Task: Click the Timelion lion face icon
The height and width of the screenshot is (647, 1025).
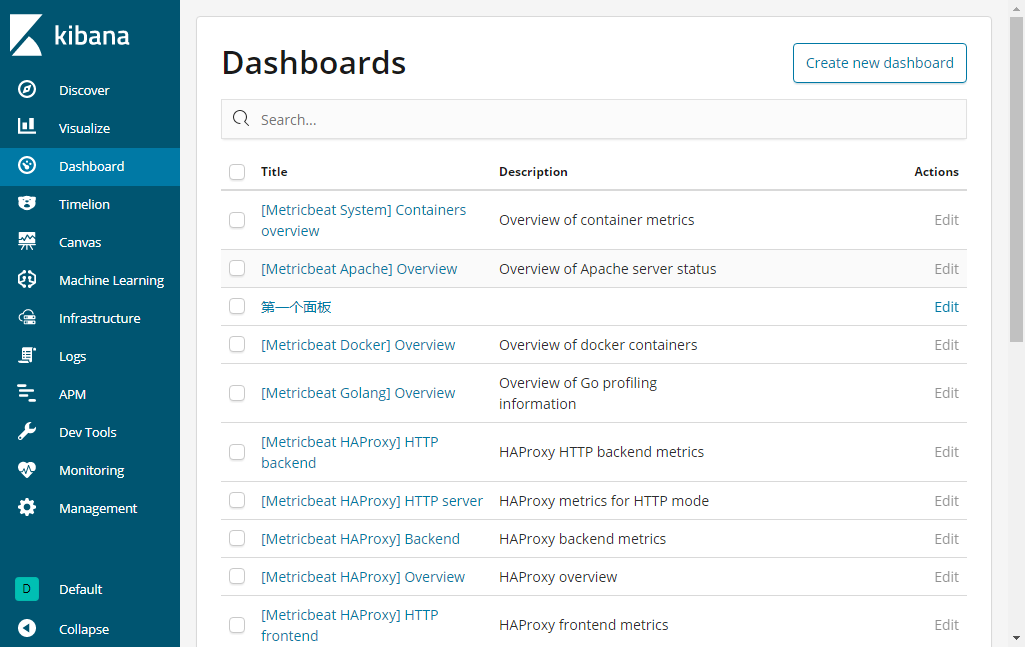Action: (x=27, y=203)
